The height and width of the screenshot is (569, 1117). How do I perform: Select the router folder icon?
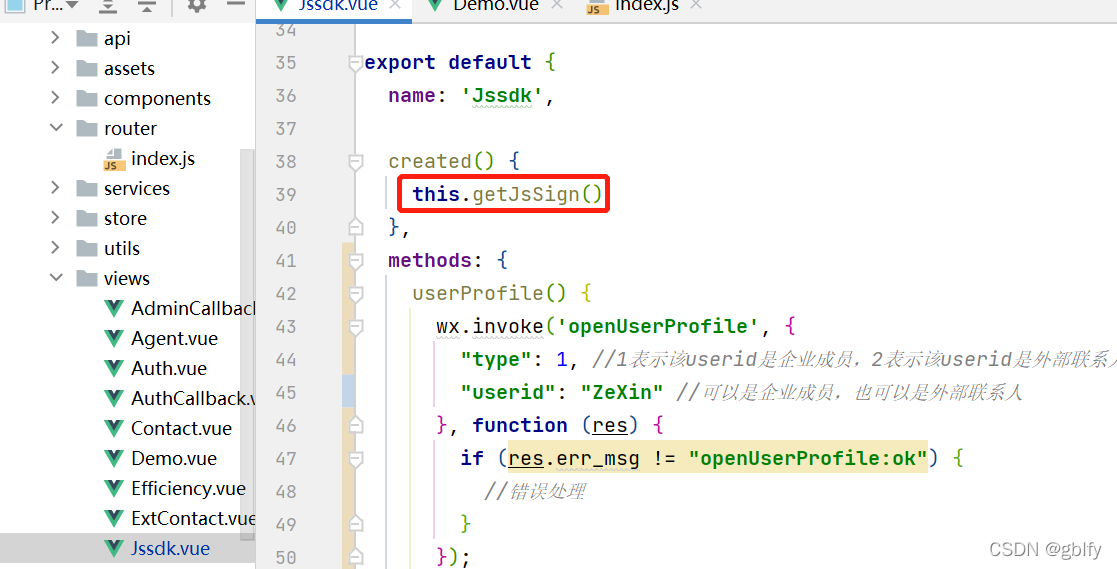click(x=87, y=128)
